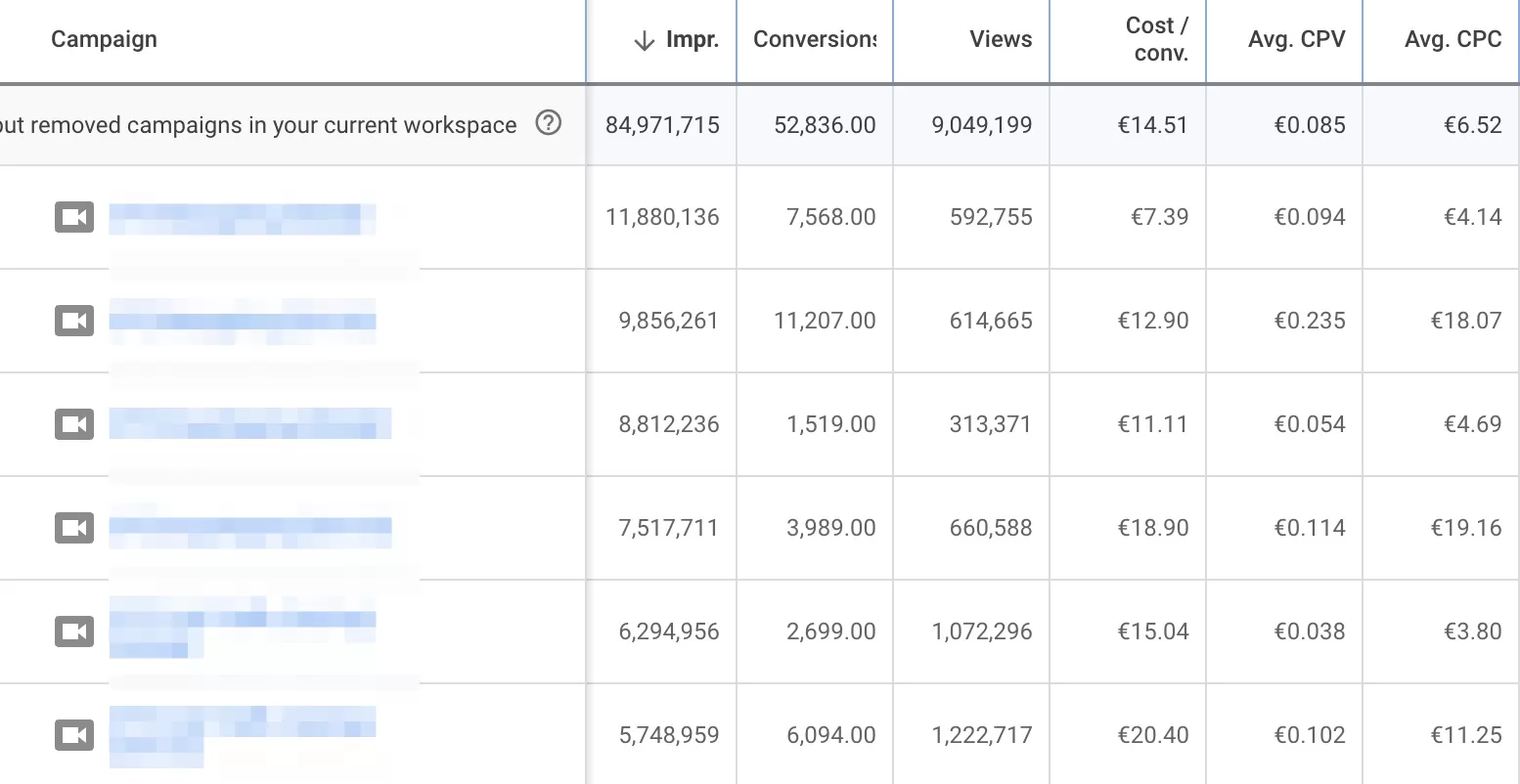Open blurred campaign link with 9,856,261 impressions

(243, 322)
